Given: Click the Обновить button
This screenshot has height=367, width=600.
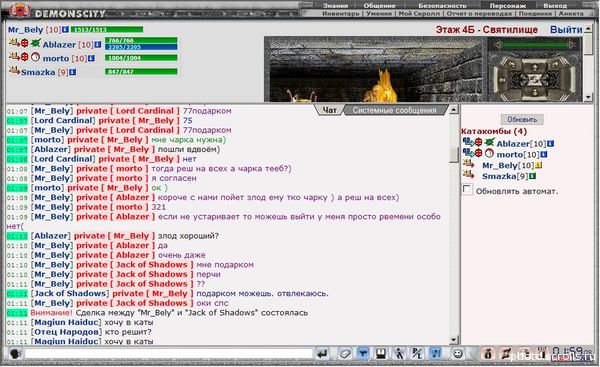Looking at the screenshot, I should 522,119.
